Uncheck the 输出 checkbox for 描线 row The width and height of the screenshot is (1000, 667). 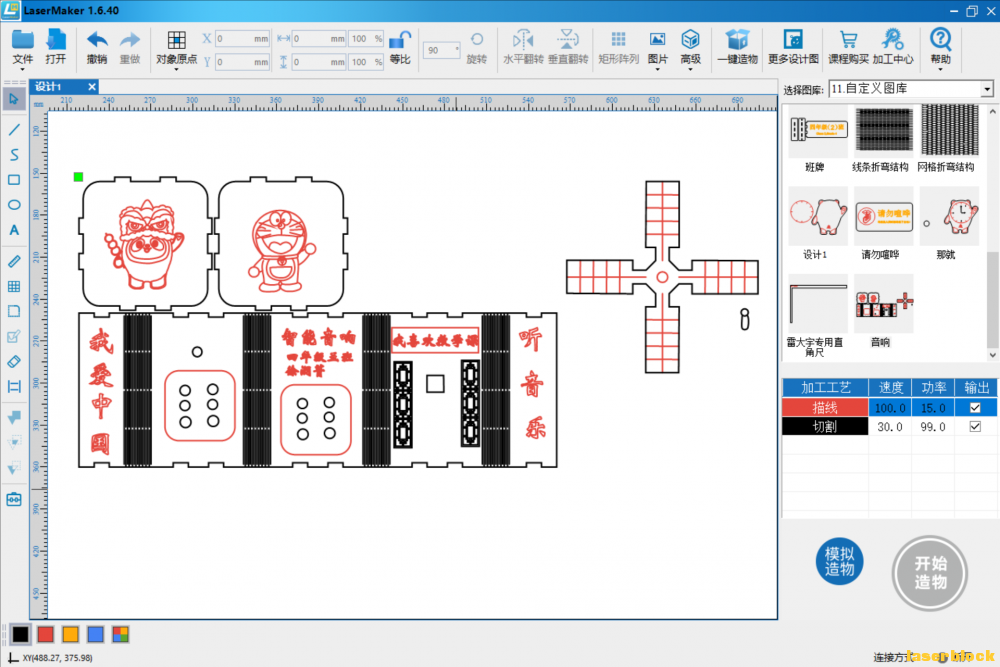[974, 407]
